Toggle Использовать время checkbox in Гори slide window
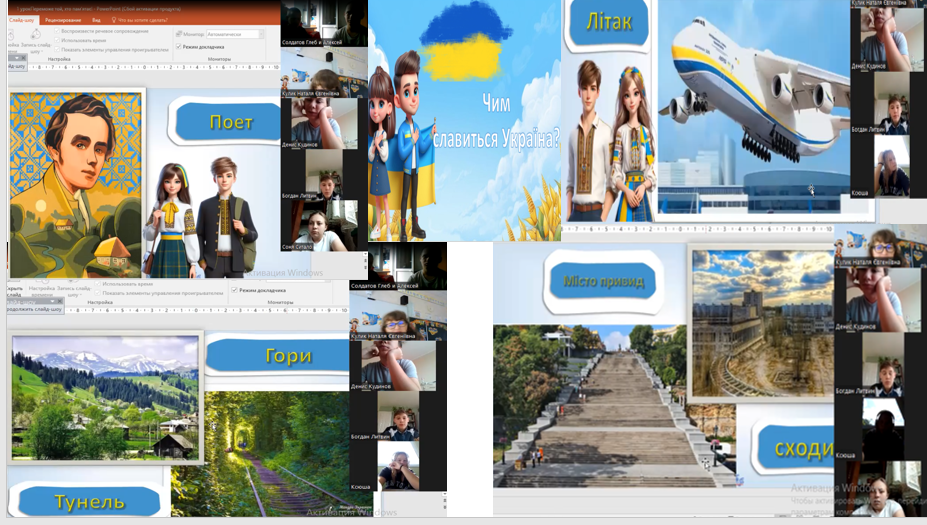This screenshot has width=927, height=525. click(98, 284)
